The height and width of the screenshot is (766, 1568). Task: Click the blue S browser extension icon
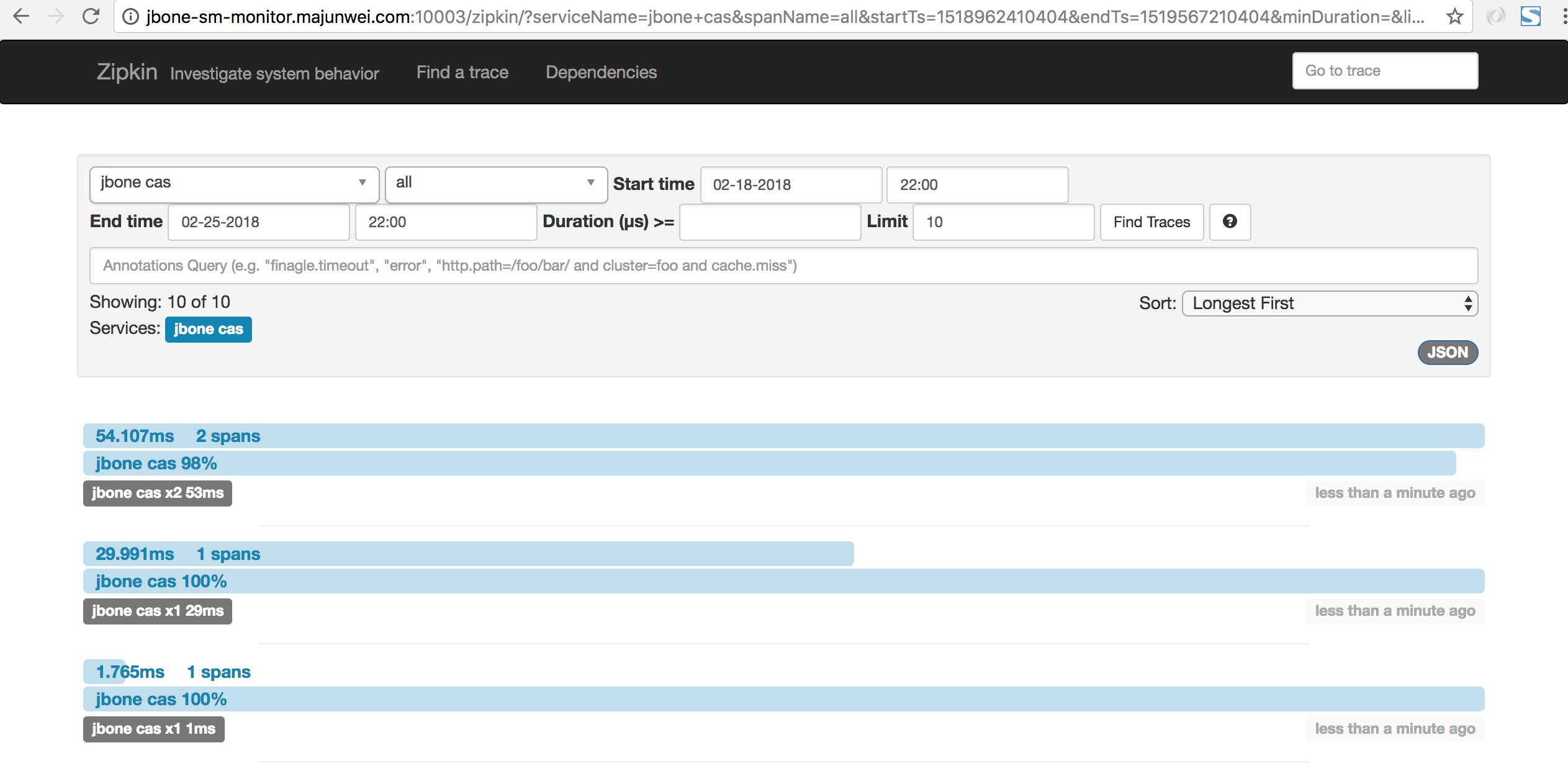1530,16
